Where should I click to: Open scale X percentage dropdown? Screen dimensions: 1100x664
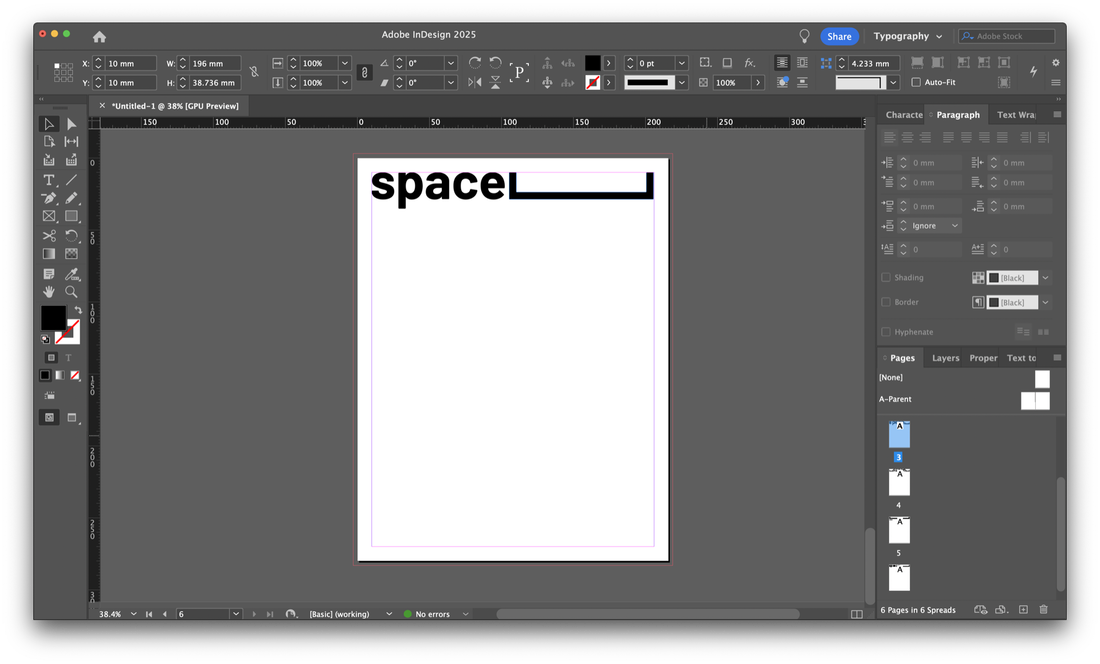pyautogui.click(x=344, y=63)
